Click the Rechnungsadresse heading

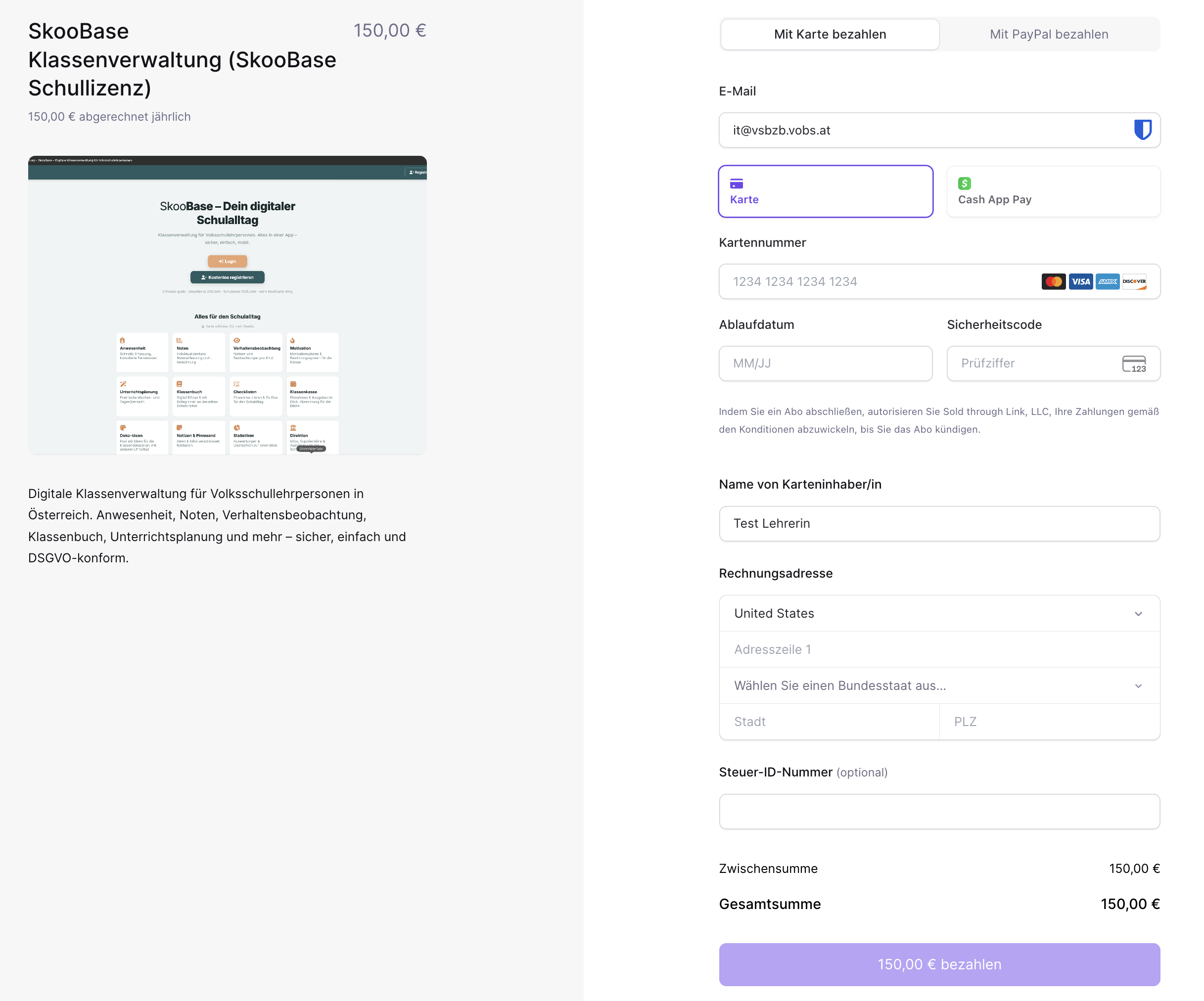click(776, 573)
